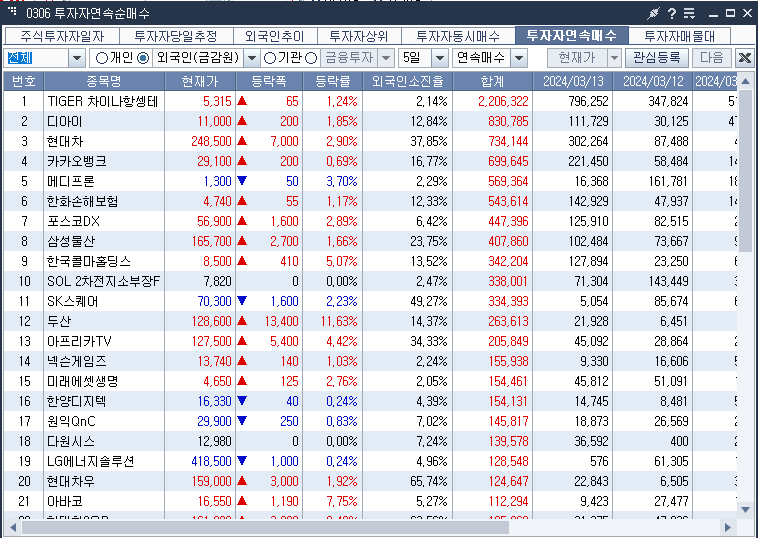Click the pin icon in title bar
Viewport: 758px width, 538px height.
(654, 14)
